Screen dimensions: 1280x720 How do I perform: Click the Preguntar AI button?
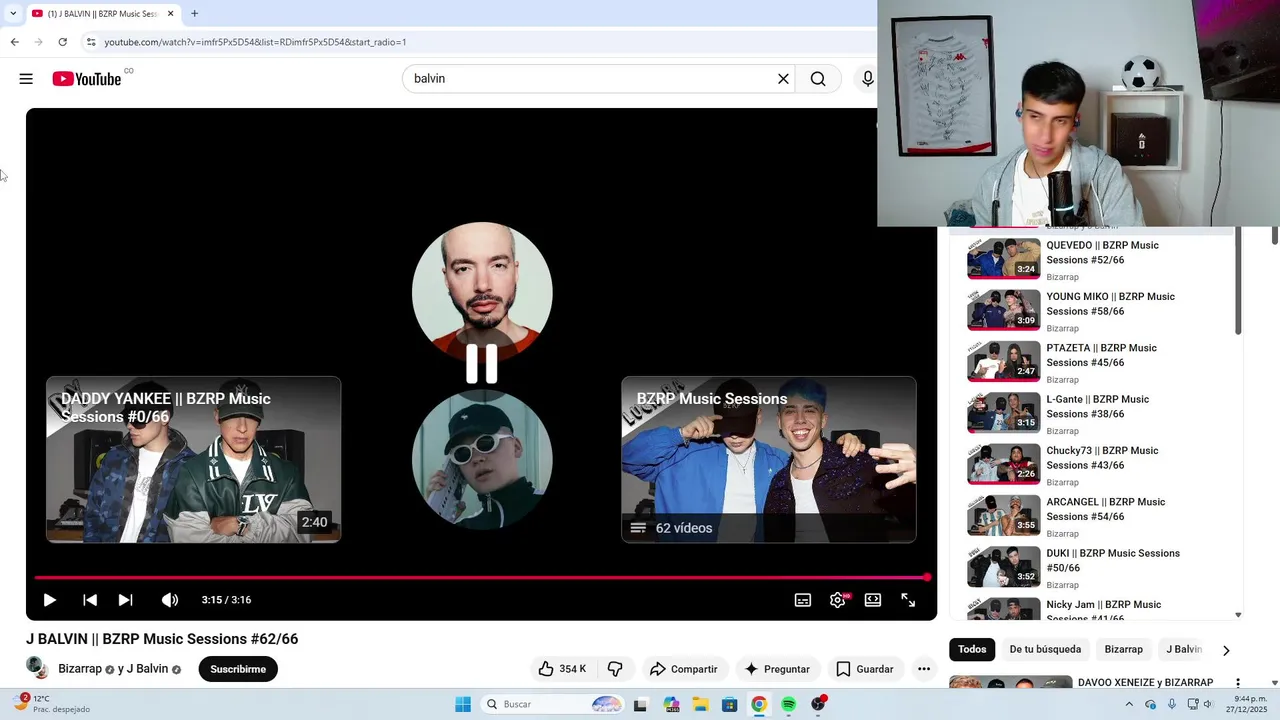coord(777,669)
